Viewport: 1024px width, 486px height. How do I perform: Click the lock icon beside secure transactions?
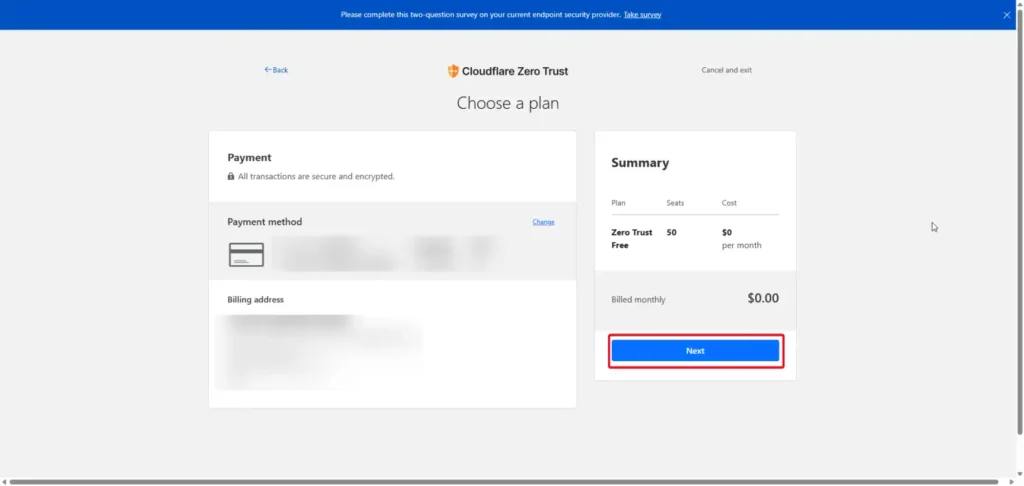tap(231, 176)
